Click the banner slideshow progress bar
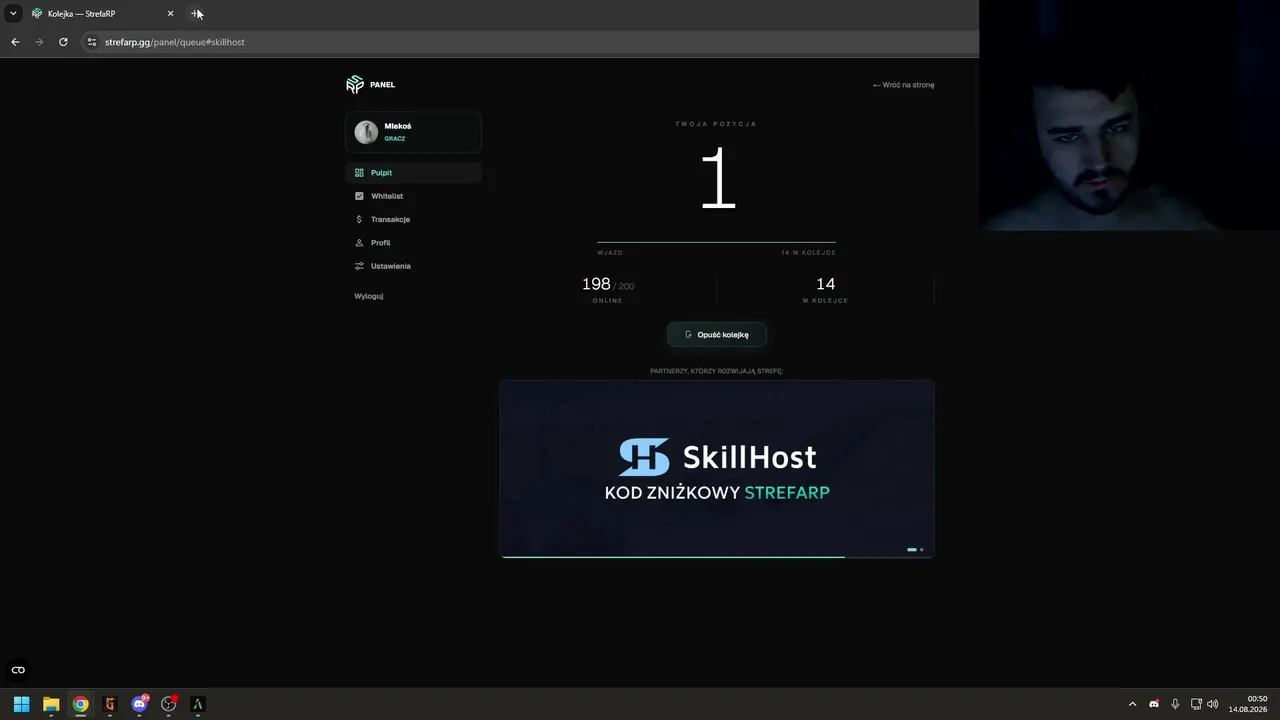 click(717, 556)
